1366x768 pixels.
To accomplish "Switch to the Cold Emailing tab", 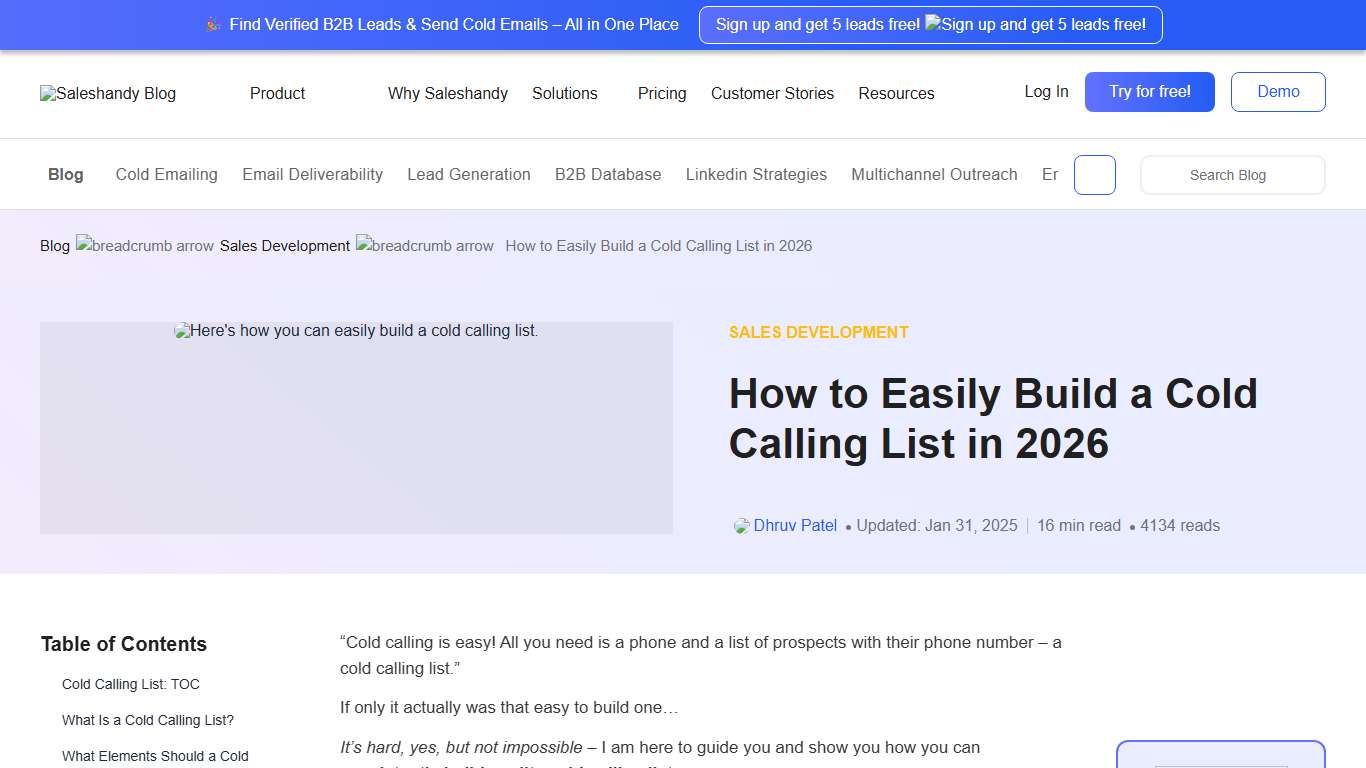I will [166, 174].
